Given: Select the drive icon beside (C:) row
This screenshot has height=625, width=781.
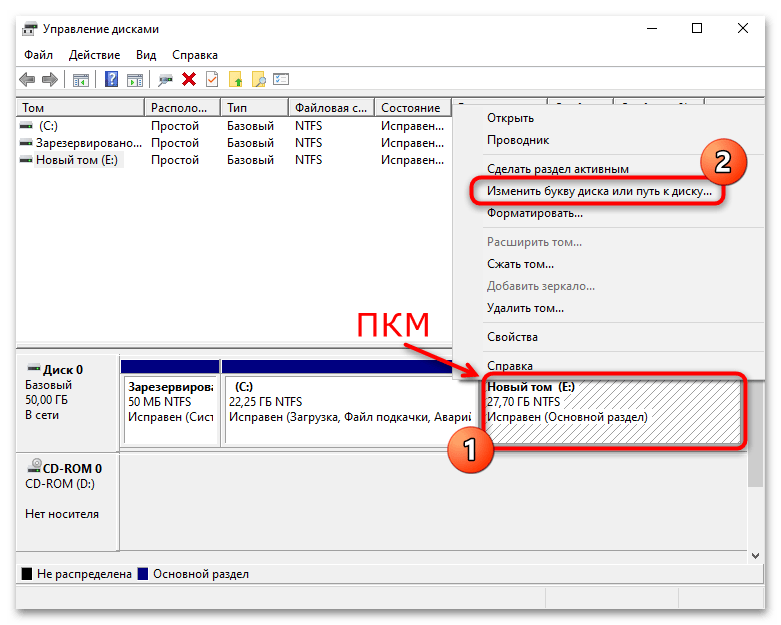Looking at the screenshot, I should (26, 126).
